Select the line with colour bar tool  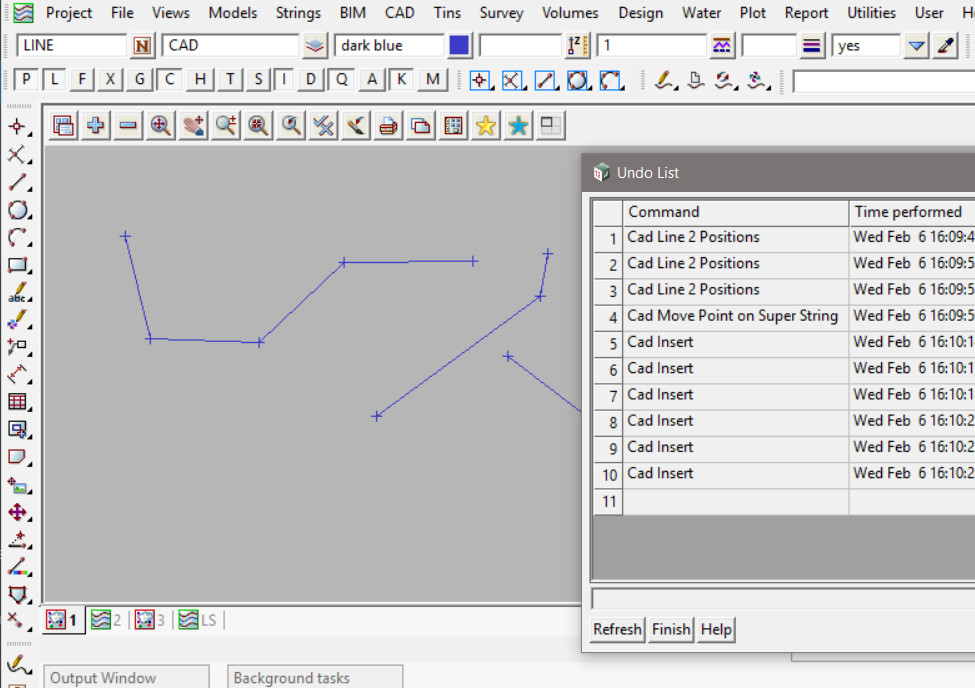pos(17,567)
